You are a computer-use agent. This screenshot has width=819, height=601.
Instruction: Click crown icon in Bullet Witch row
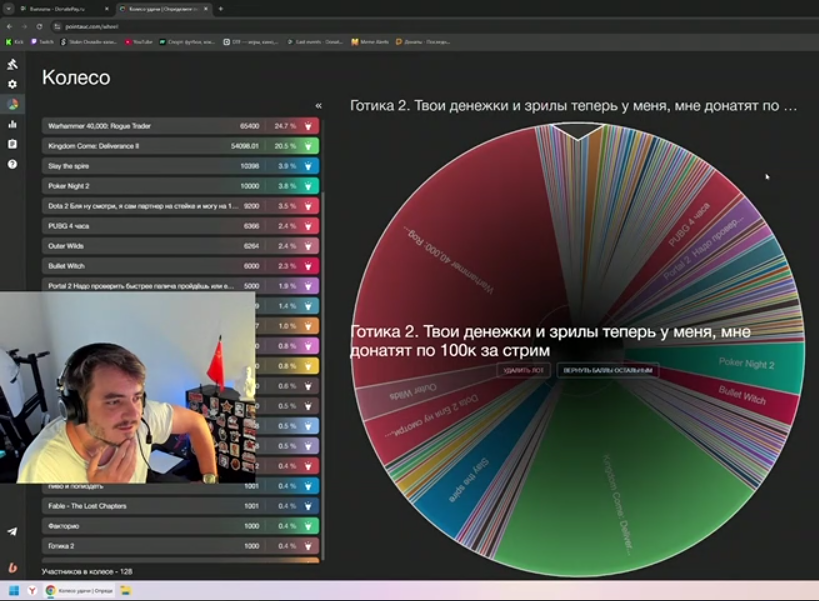click(308, 266)
